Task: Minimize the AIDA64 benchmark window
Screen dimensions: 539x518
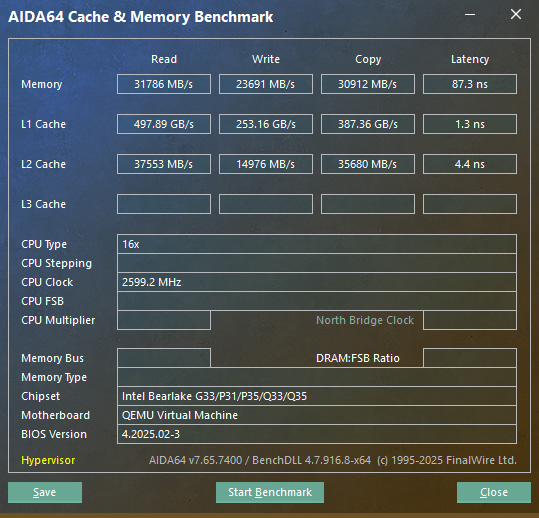Action: click(470, 14)
